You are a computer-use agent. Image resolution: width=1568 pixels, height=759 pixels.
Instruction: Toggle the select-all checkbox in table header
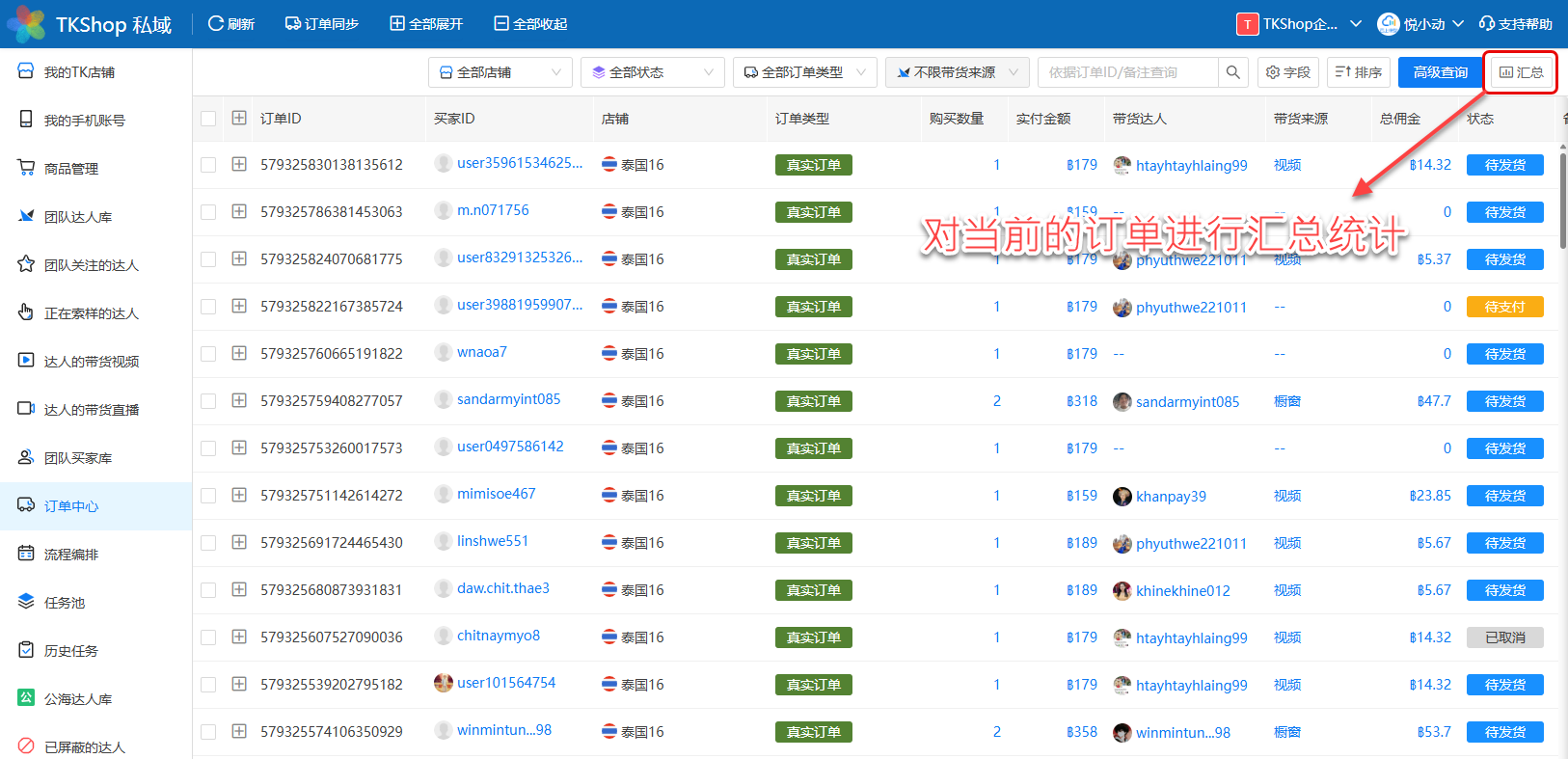[x=208, y=119]
